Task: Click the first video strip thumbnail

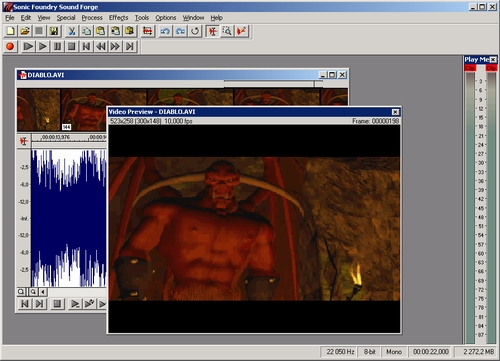Action: coord(39,110)
